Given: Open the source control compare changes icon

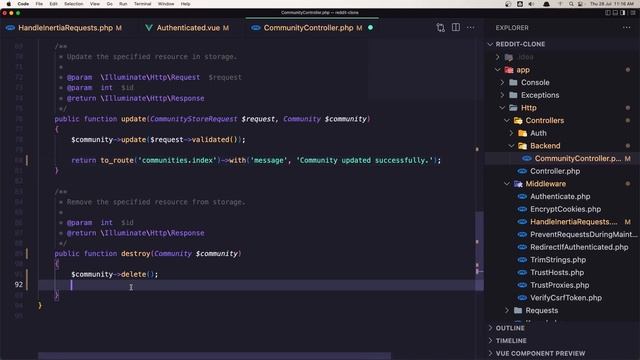Looking at the screenshot, I should point(440,28).
